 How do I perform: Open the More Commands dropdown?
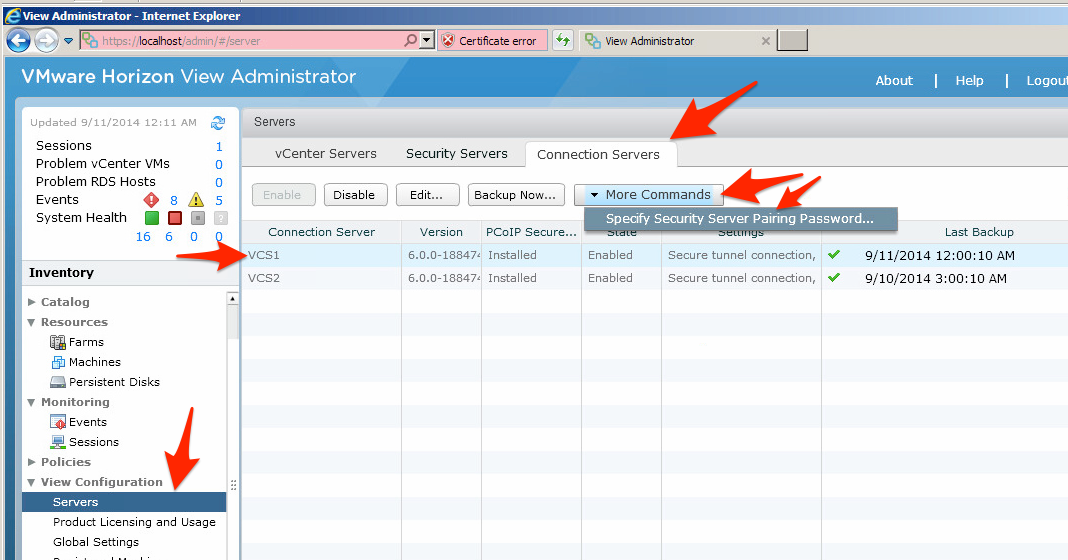click(649, 195)
